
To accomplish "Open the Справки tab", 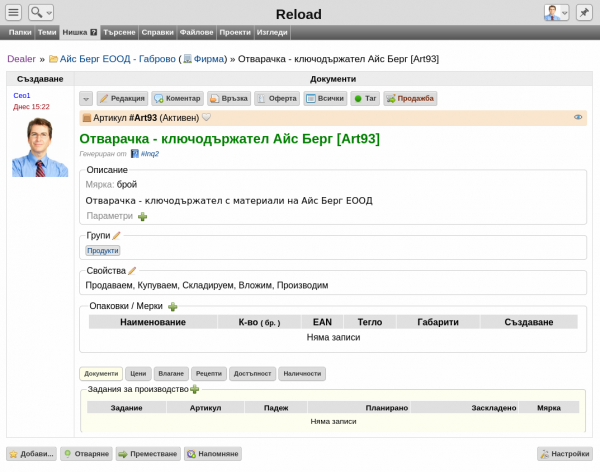I will 158,33.
